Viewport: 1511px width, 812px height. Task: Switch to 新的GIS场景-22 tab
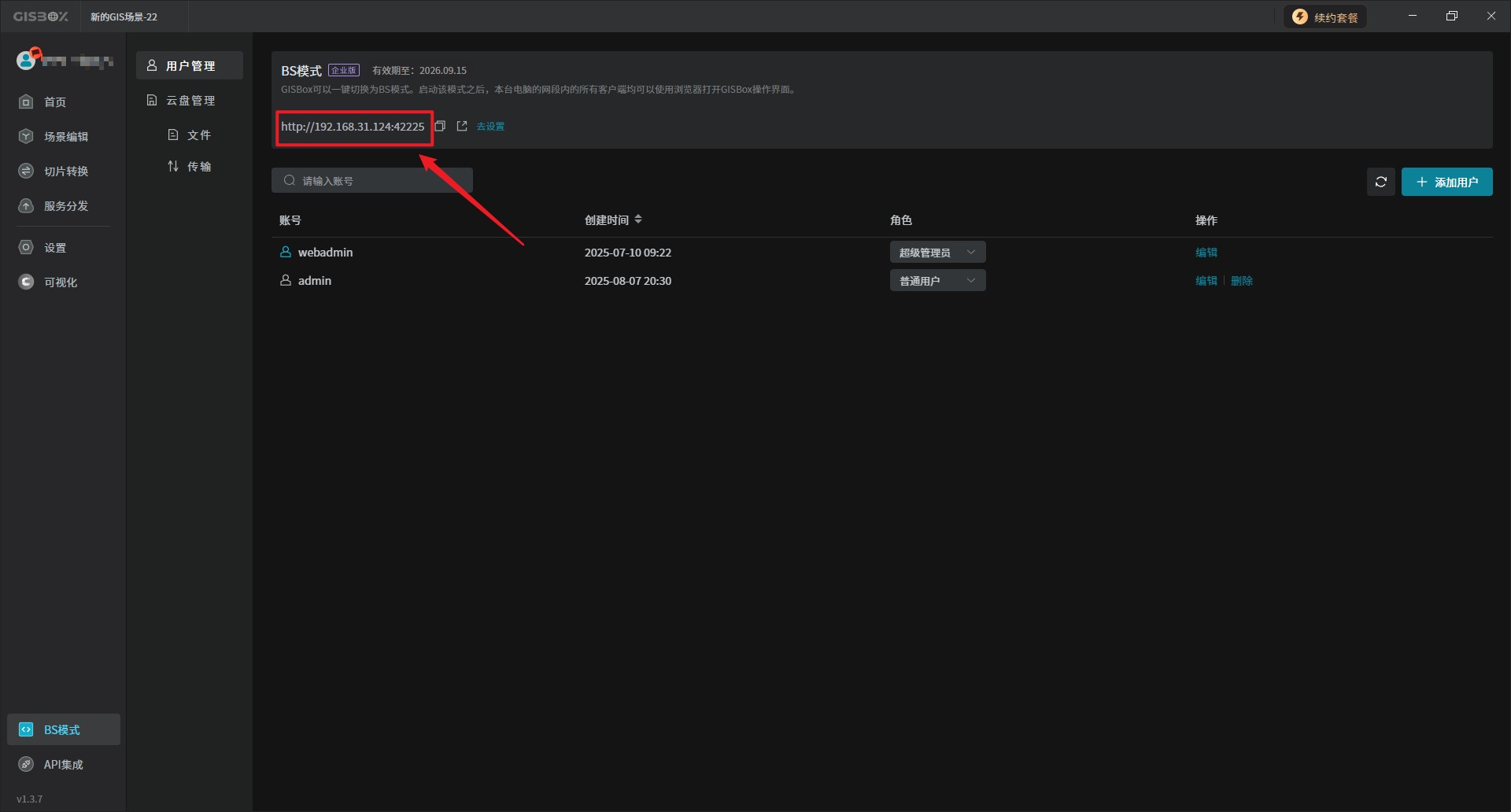tap(124, 17)
